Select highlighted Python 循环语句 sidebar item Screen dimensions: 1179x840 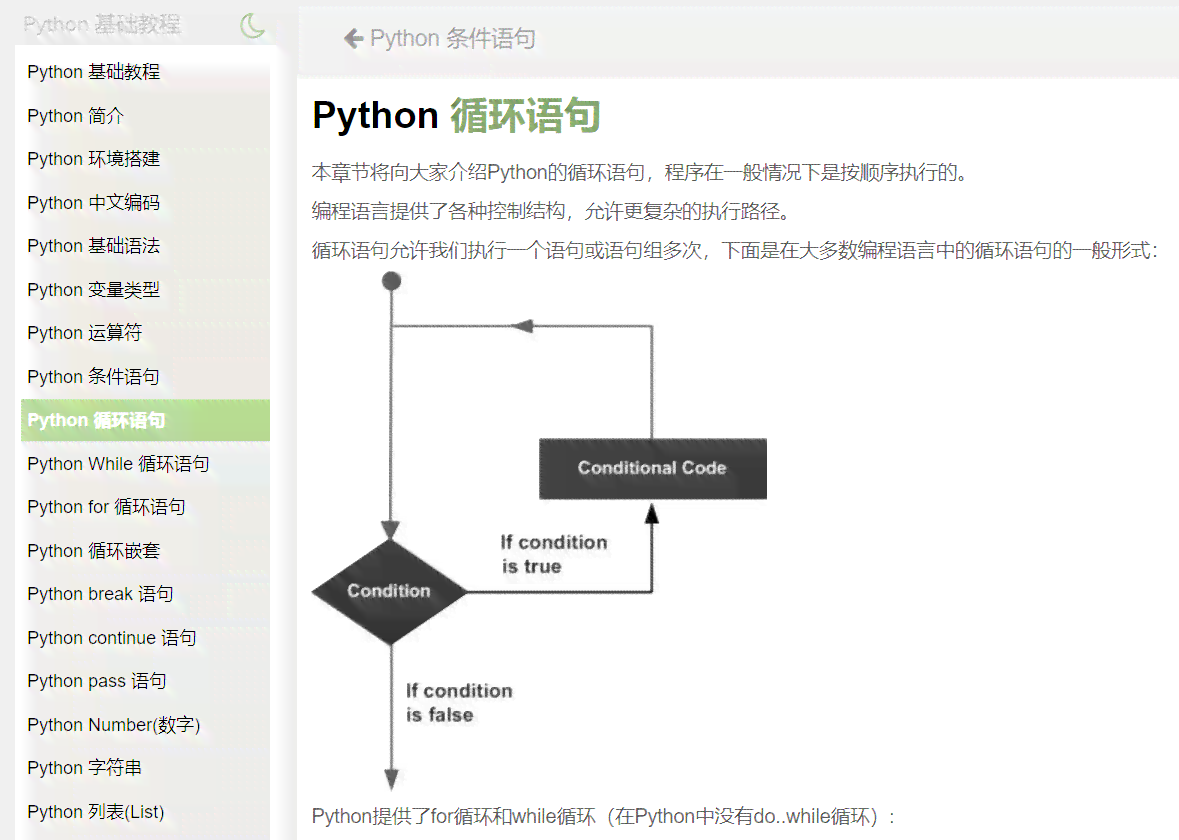point(145,420)
